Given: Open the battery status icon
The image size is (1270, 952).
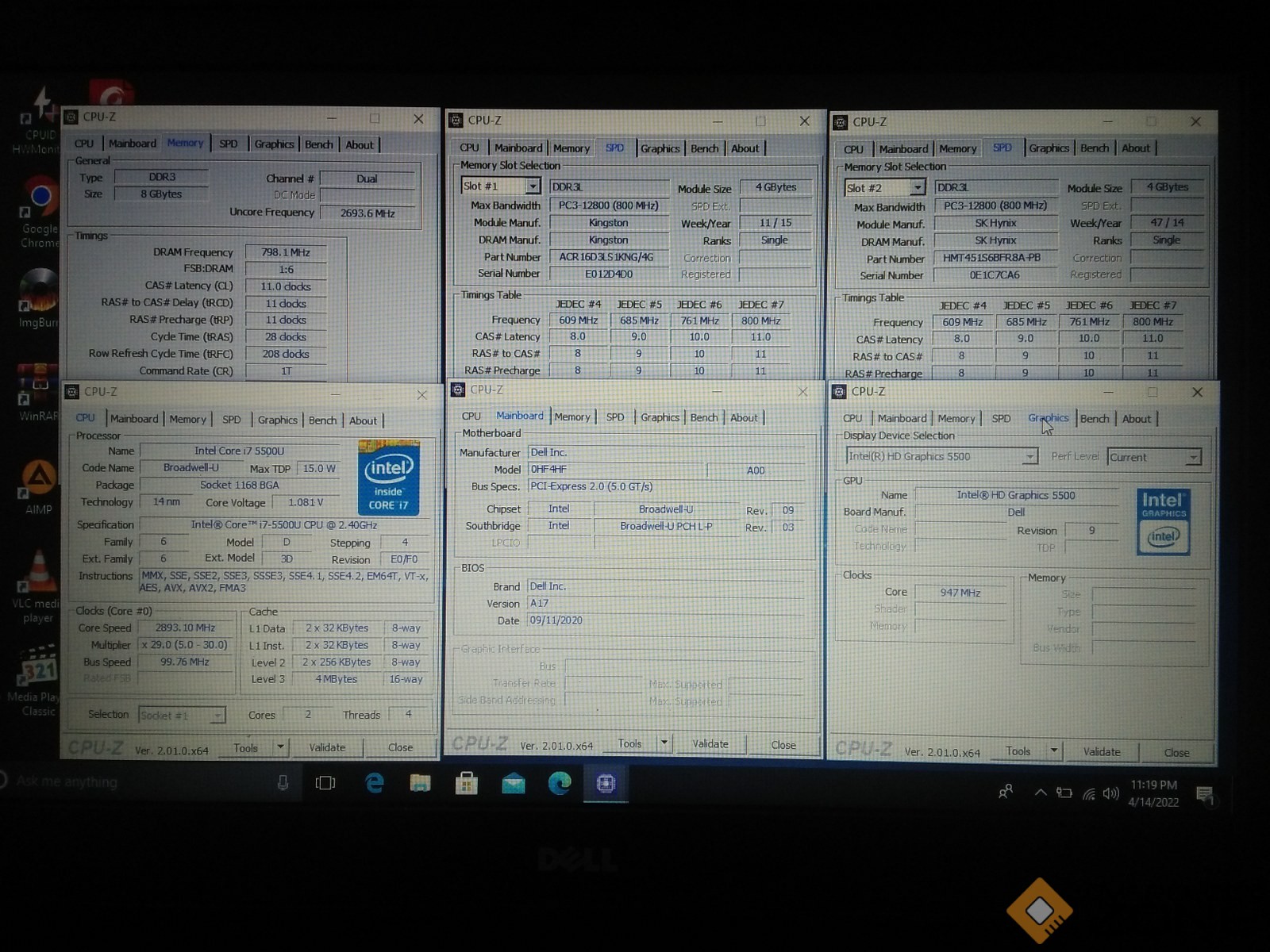Looking at the screenshot, I should click(x=1064, y=793).
